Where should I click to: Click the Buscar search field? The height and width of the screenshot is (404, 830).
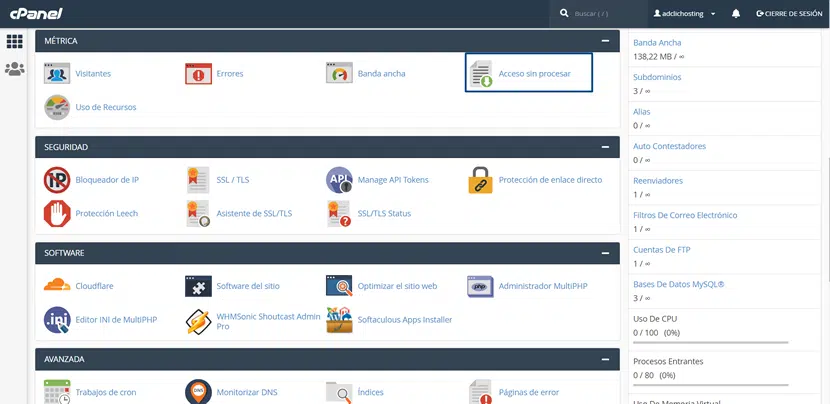point(600,14)
